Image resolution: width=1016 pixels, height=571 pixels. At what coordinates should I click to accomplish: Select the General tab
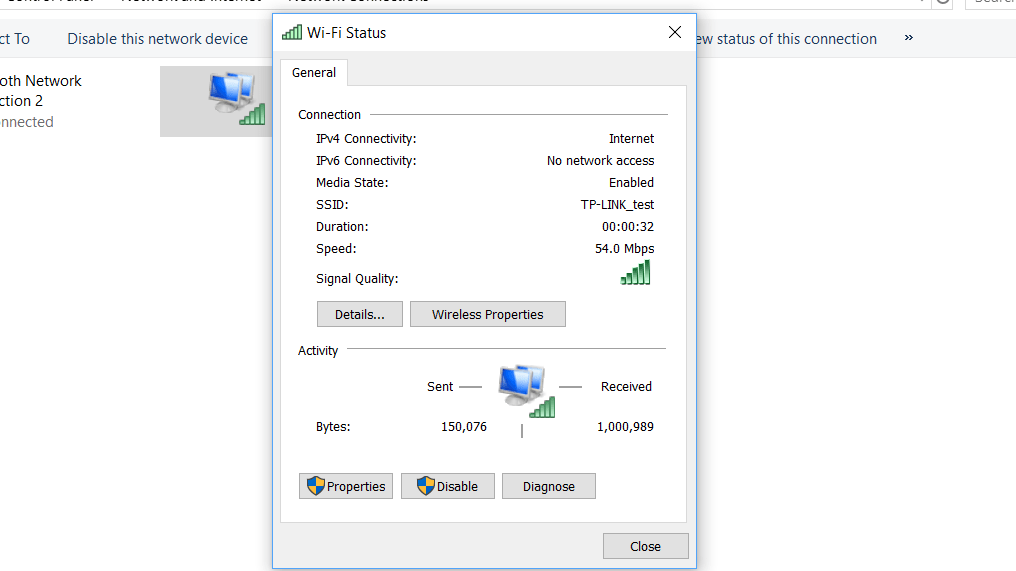pyautogui.click(x=314, y=73)
